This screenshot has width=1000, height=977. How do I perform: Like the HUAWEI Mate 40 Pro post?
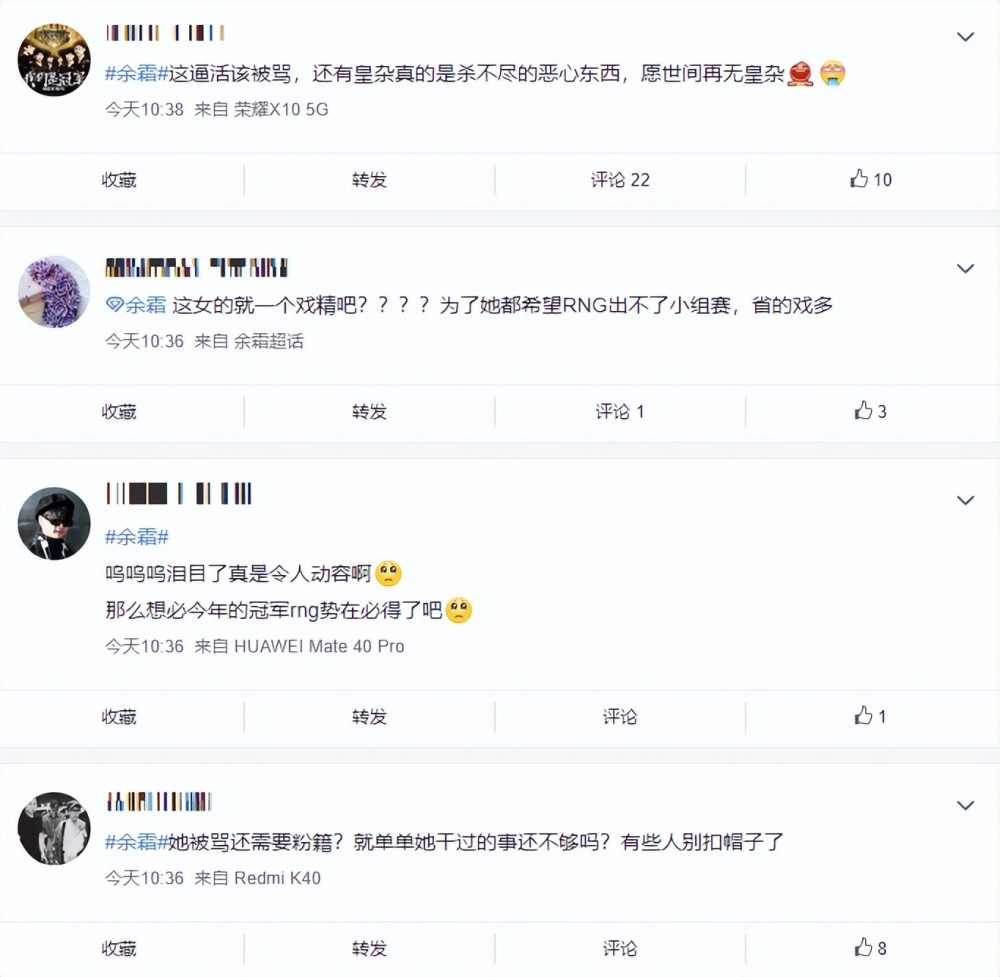(869, 716)
